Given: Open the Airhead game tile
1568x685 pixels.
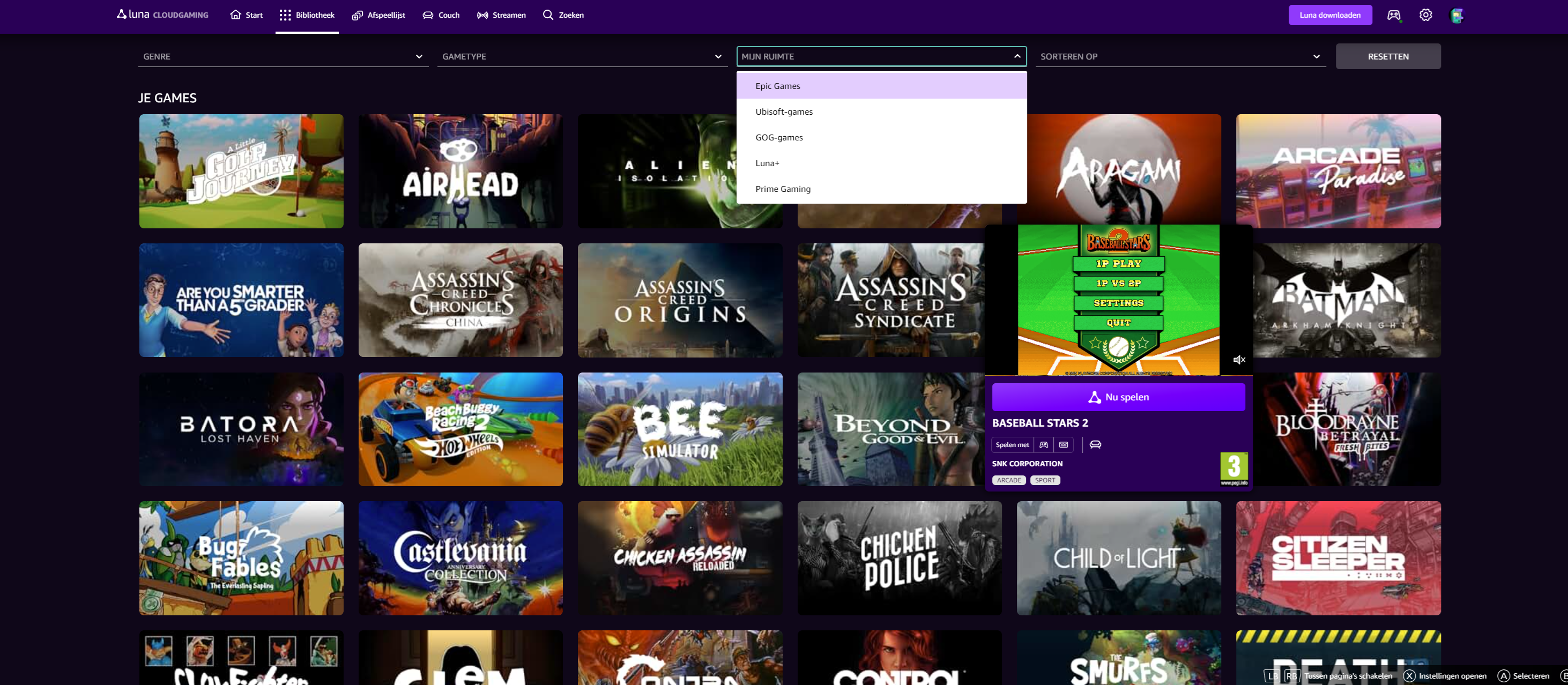Looking at the screenshot, I should (x=460, y=171).
